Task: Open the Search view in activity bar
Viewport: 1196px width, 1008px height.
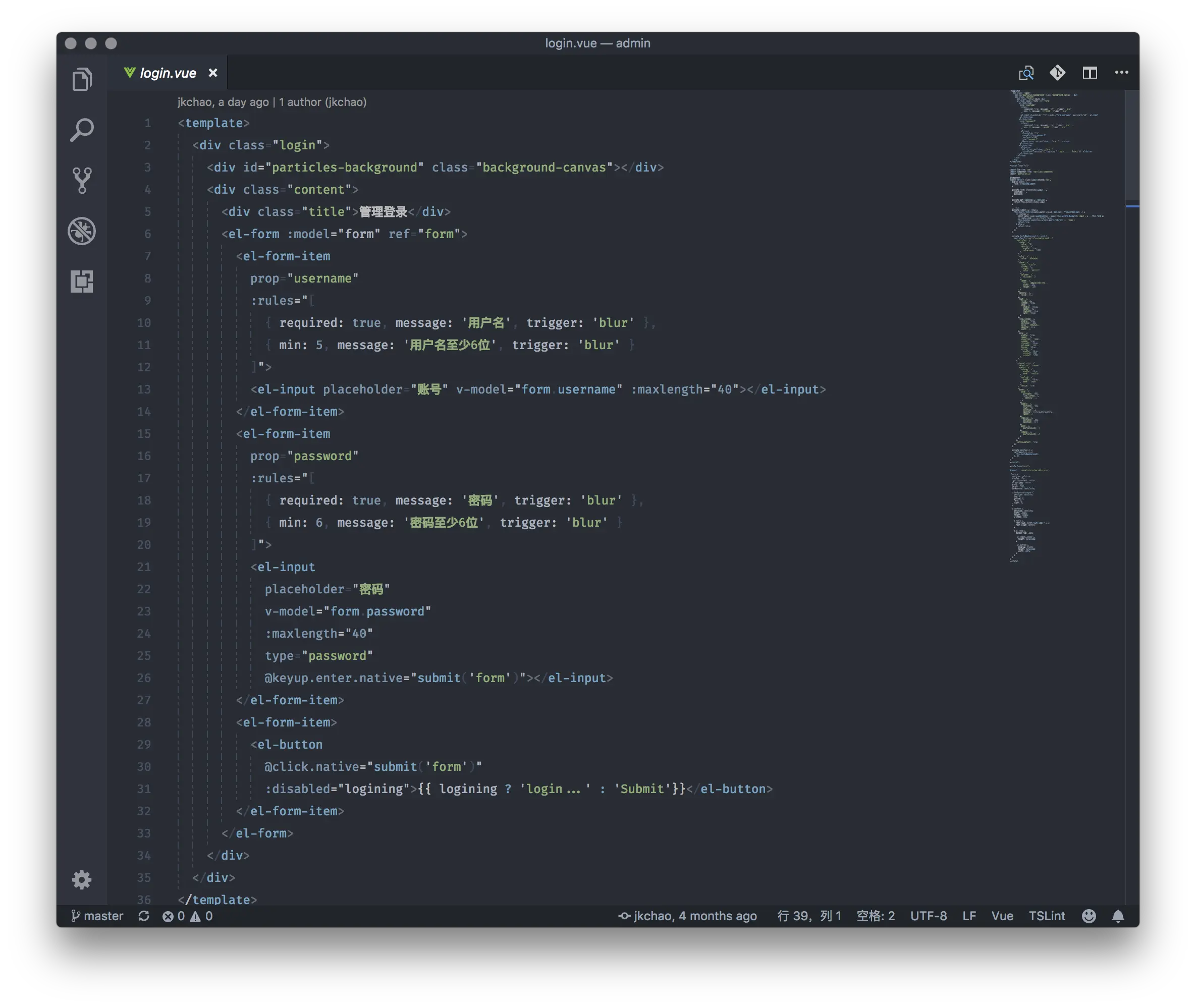Action: point(82,130)
